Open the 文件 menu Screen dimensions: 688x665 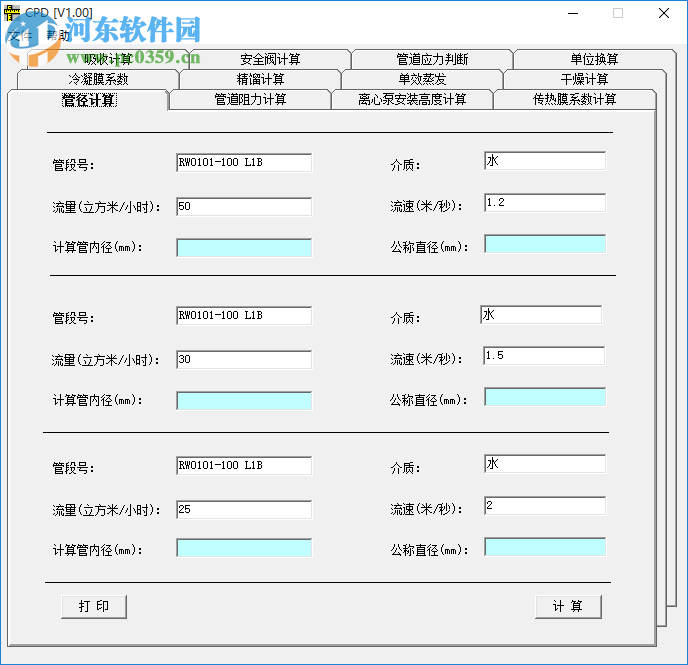(x=20, y=35)
